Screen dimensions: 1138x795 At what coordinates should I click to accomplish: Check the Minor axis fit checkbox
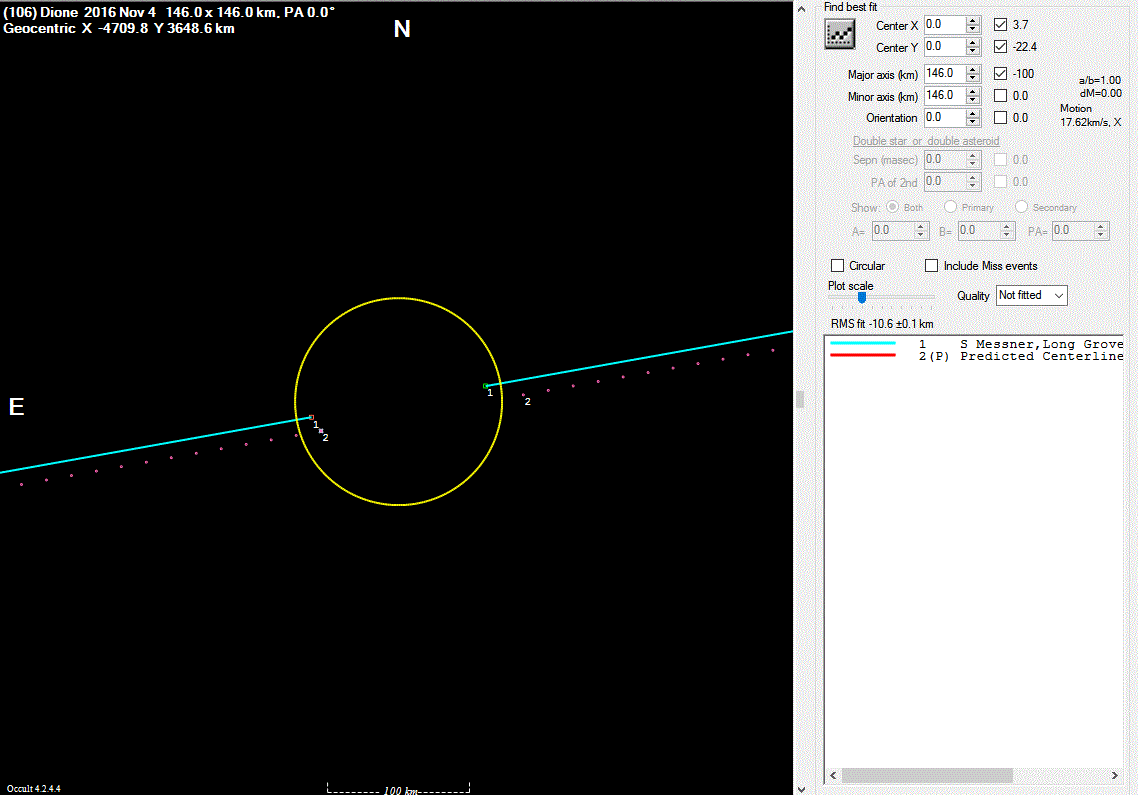1000,95
